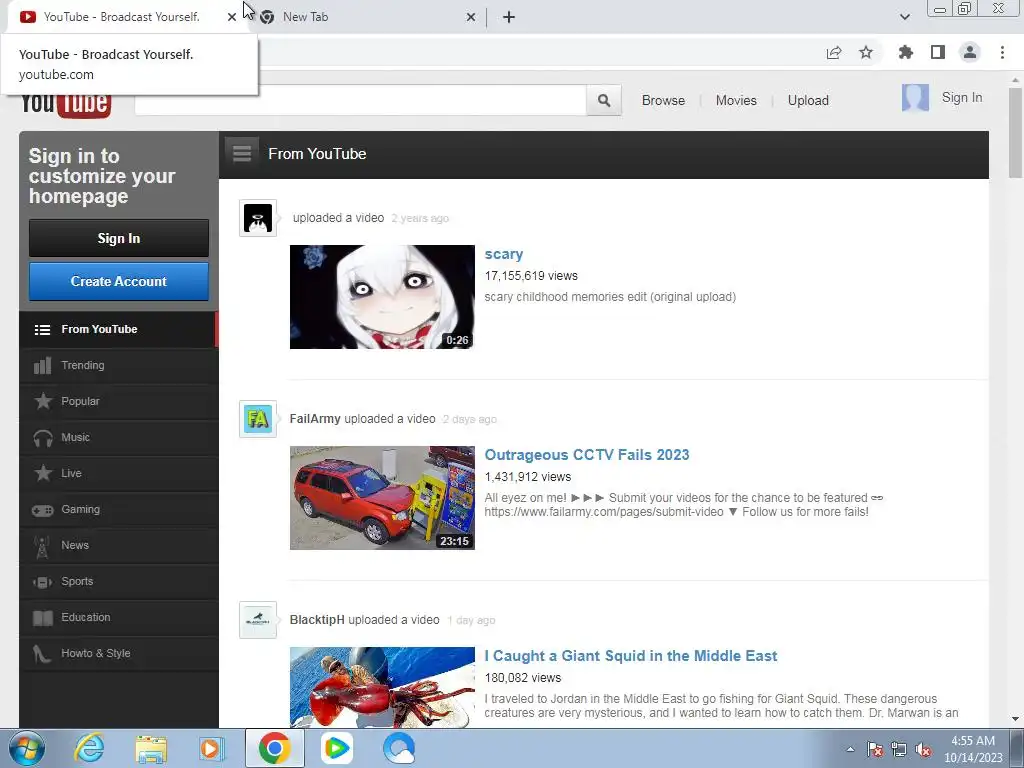Open the "Outrageous CCTV Fails 2023" title
The width and height of the screenshot is (1024, 768).
(x=586, y=455)
